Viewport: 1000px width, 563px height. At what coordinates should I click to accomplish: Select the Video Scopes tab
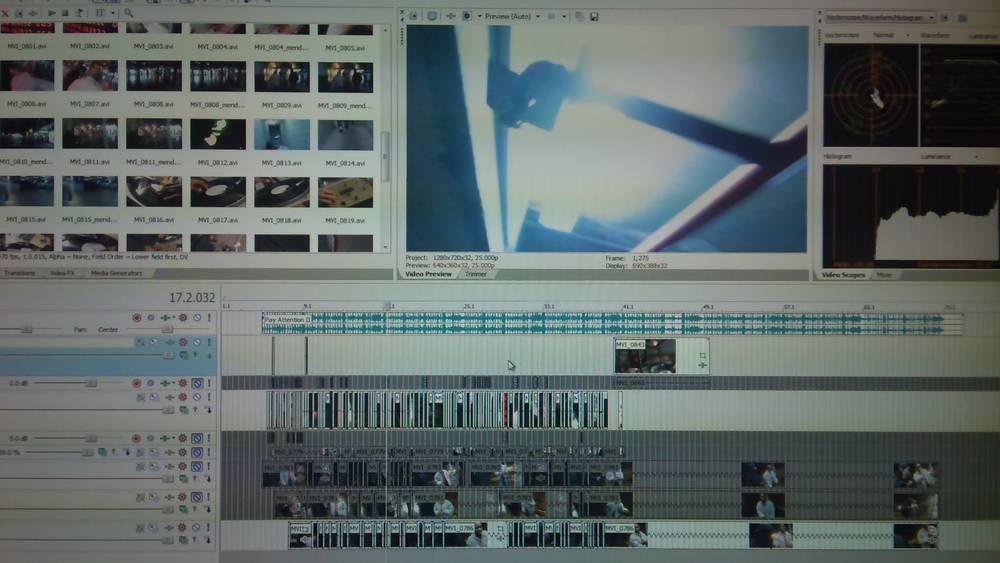[x=843, y=275]
